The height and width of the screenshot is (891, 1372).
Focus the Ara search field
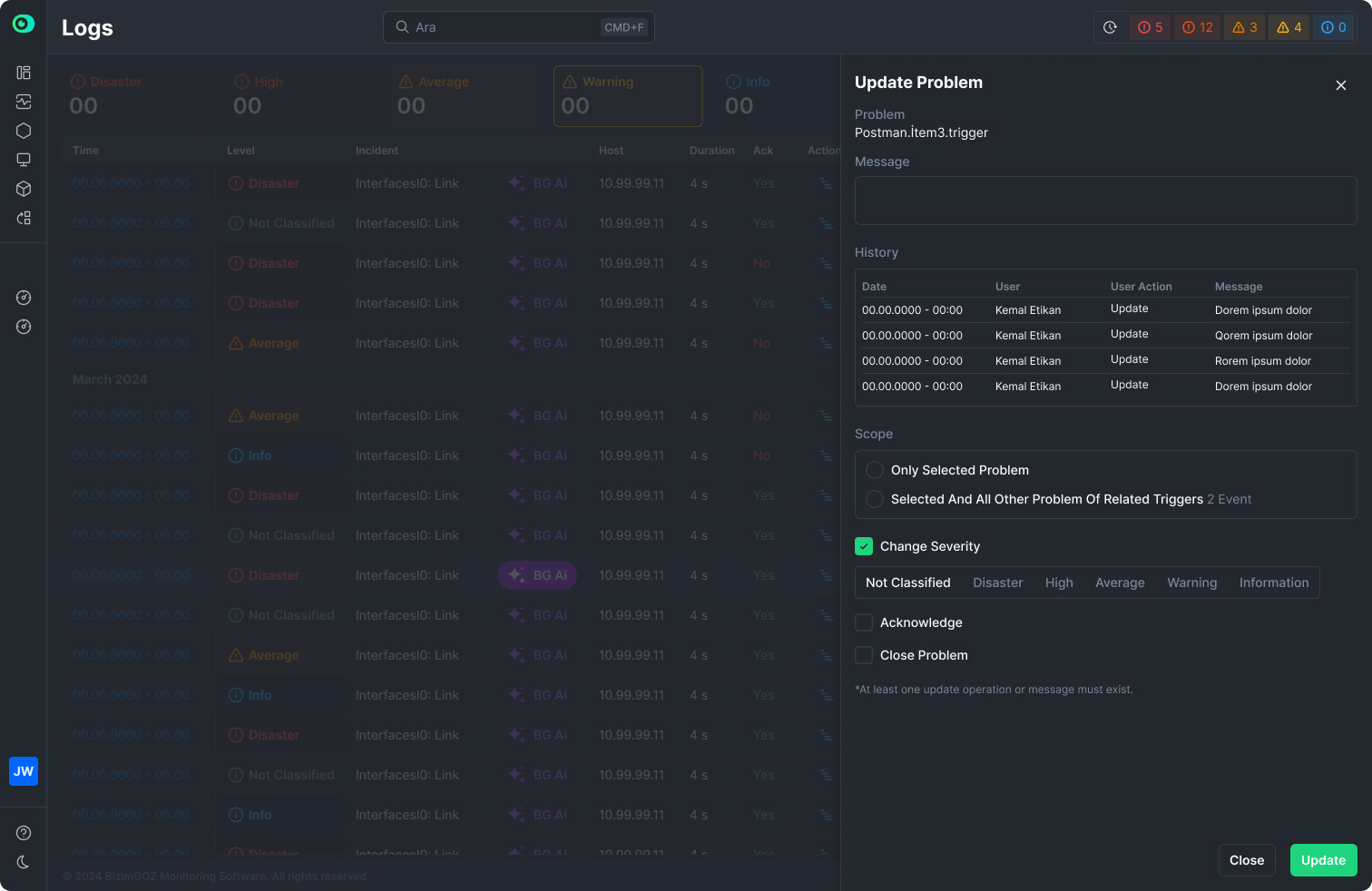click(x=519, y=27)
